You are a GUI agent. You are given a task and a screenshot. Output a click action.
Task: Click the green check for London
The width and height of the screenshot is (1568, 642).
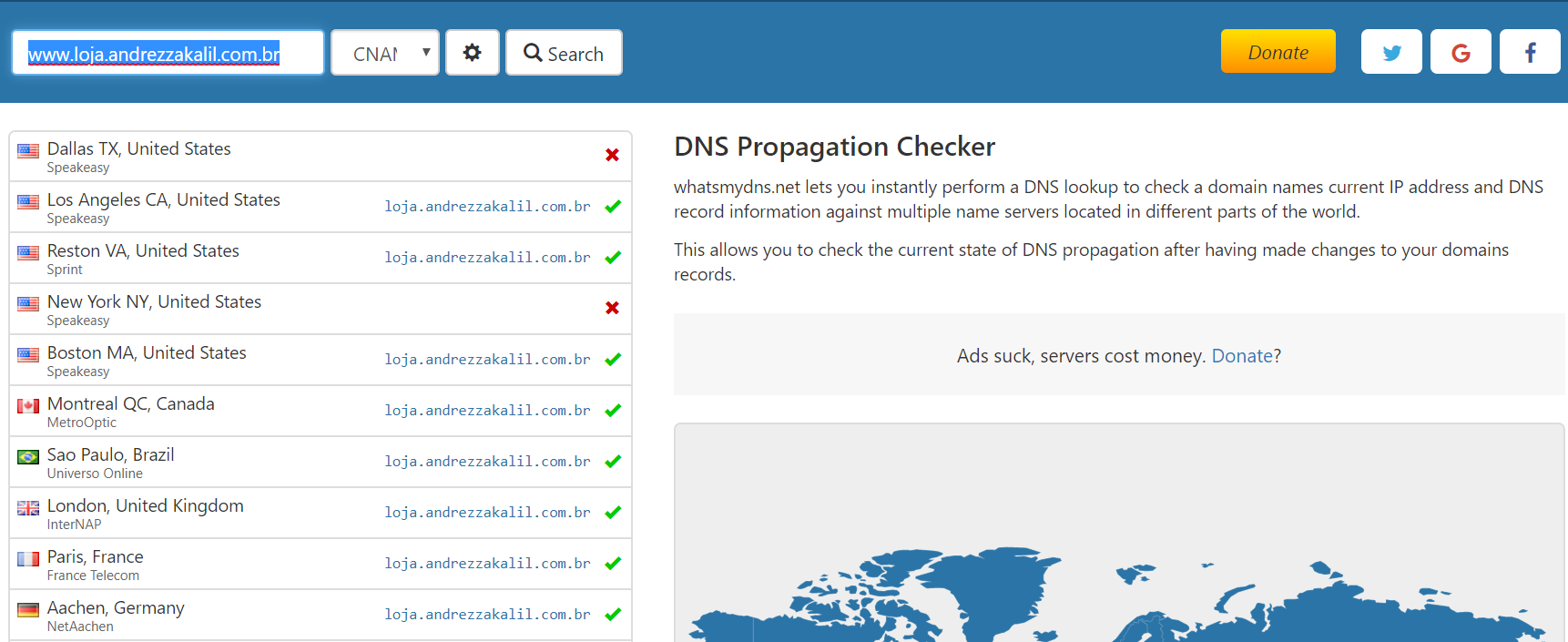613,512
